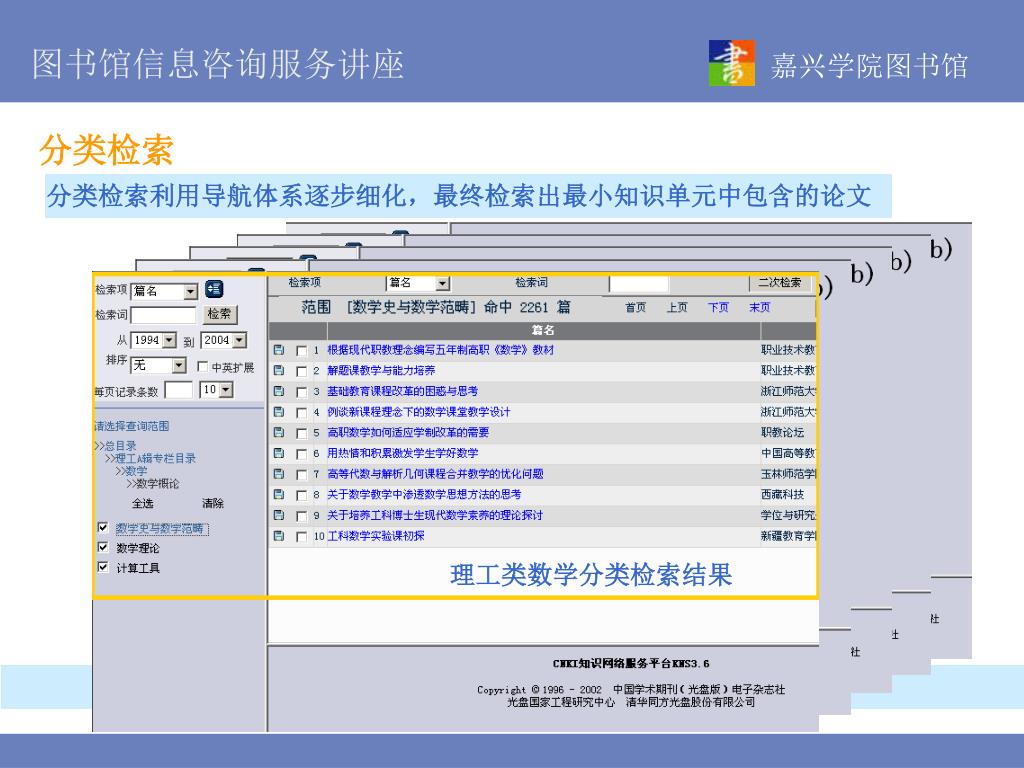Open document icon for row 10 工科数学实验课

pyautogui.click(x=279, y=536)
